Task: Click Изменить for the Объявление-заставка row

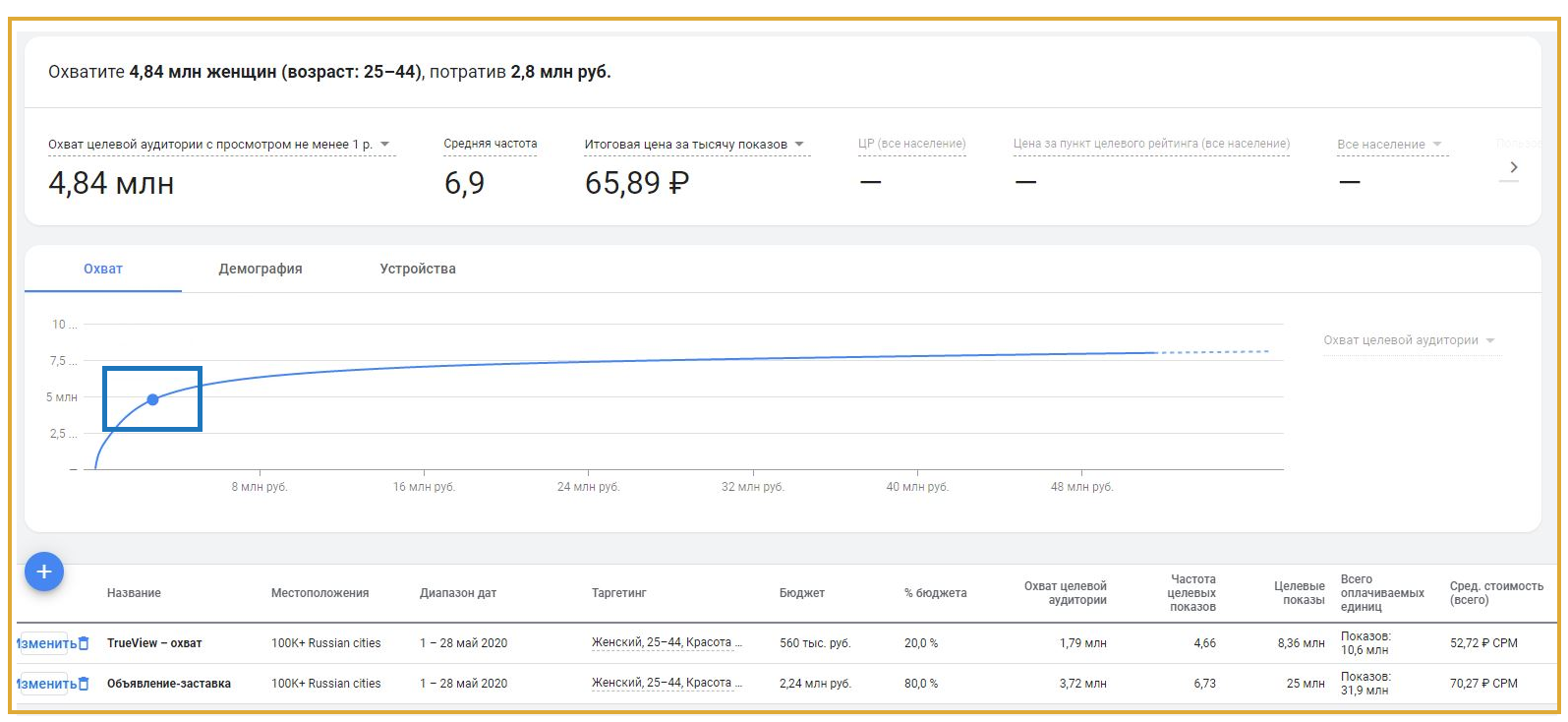Action: [x=45, y=684]
